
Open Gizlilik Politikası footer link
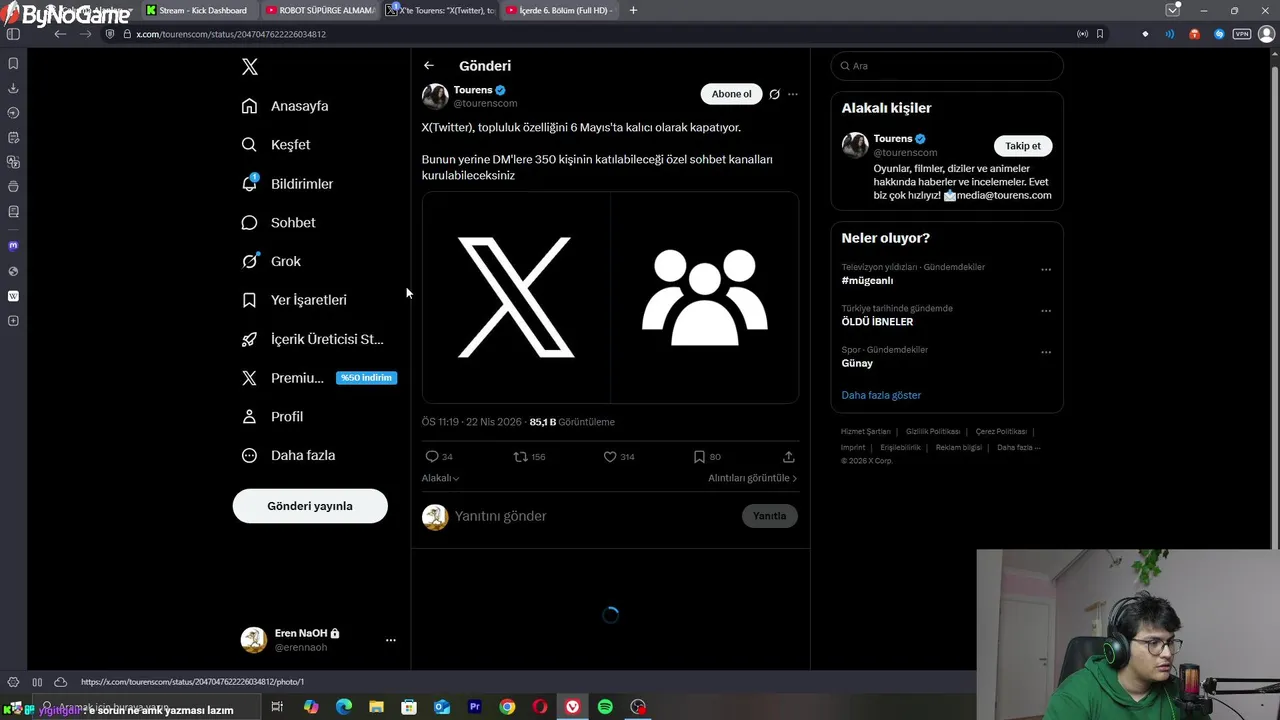(933, 432)
